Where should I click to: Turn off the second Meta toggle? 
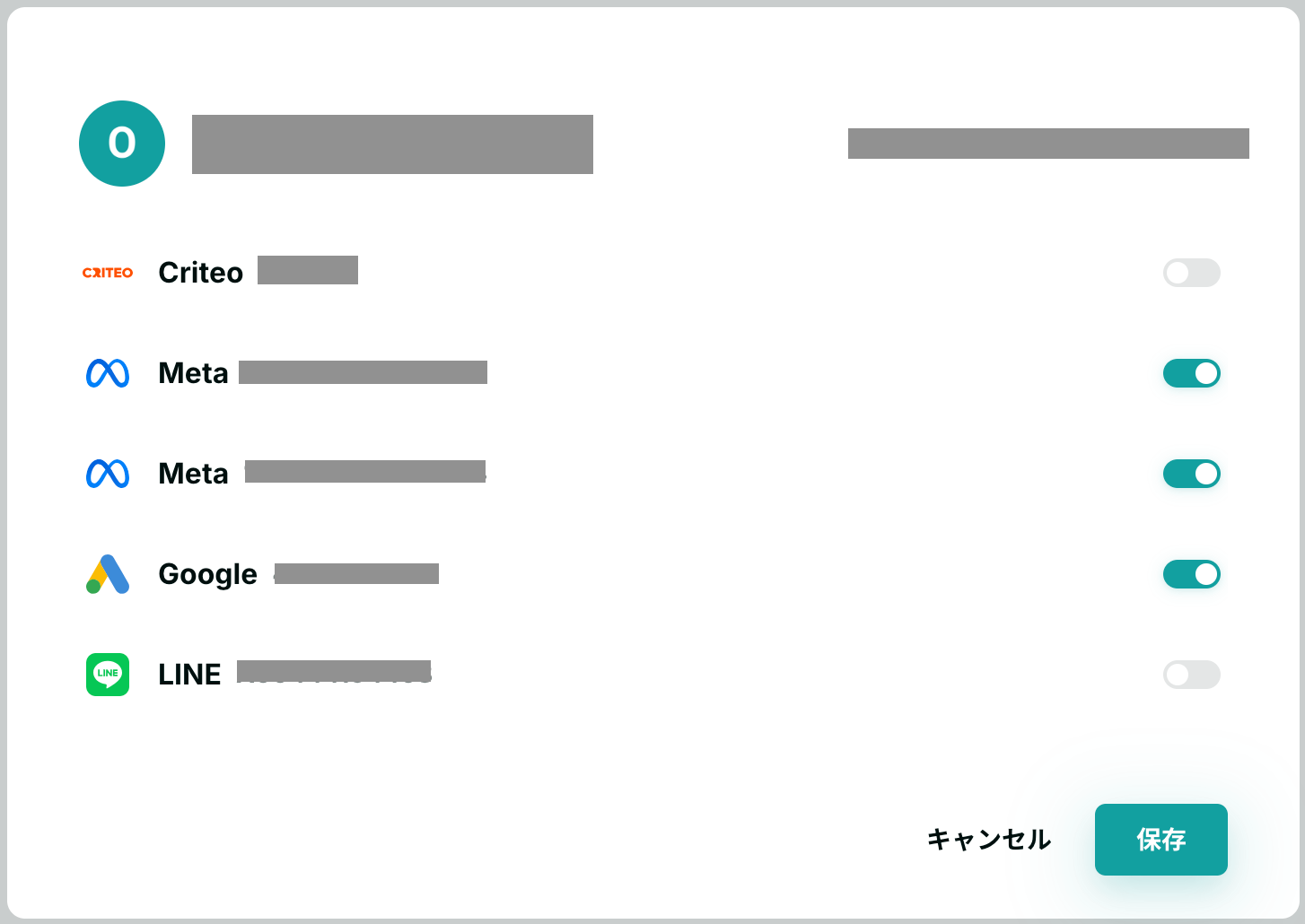tap(1192, 474)
